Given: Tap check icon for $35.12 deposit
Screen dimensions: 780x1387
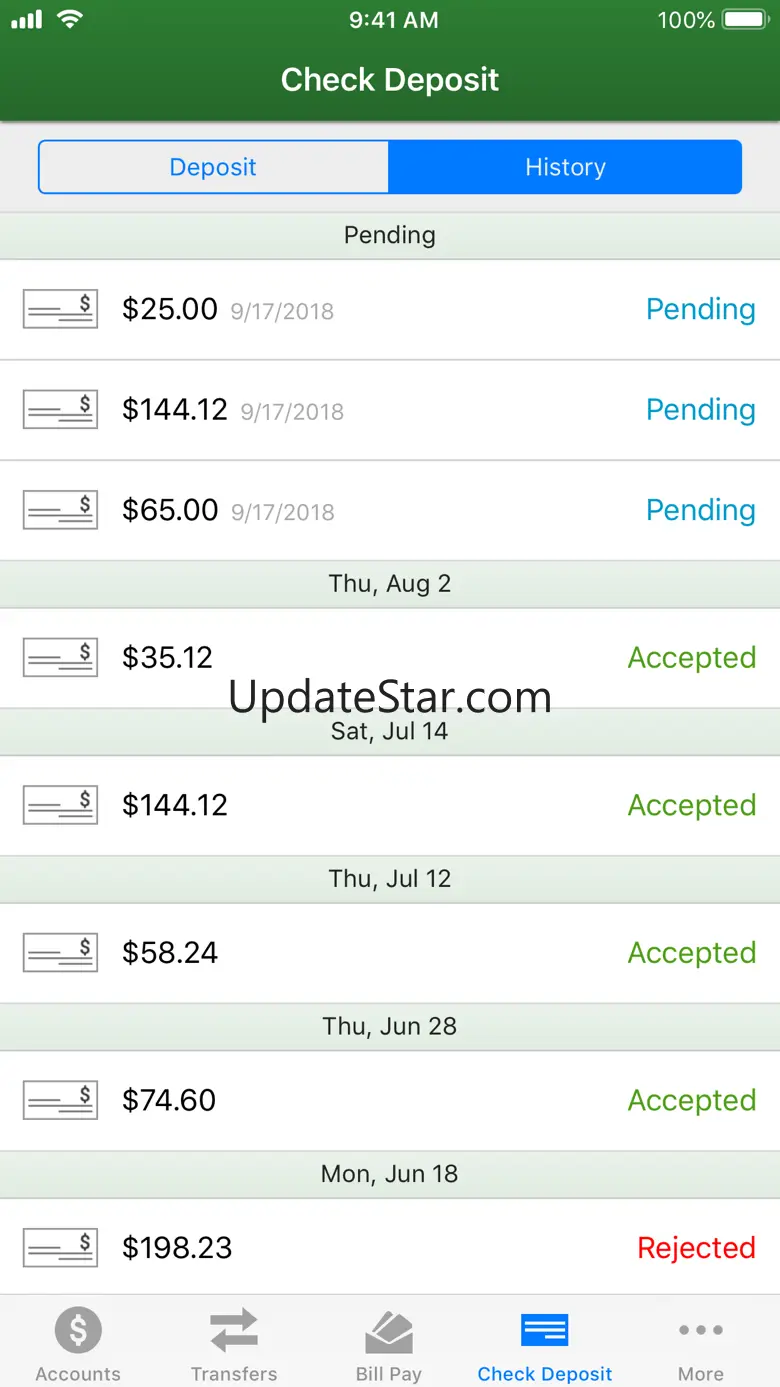Looking at the screenshot, I should tap(60, 657).
